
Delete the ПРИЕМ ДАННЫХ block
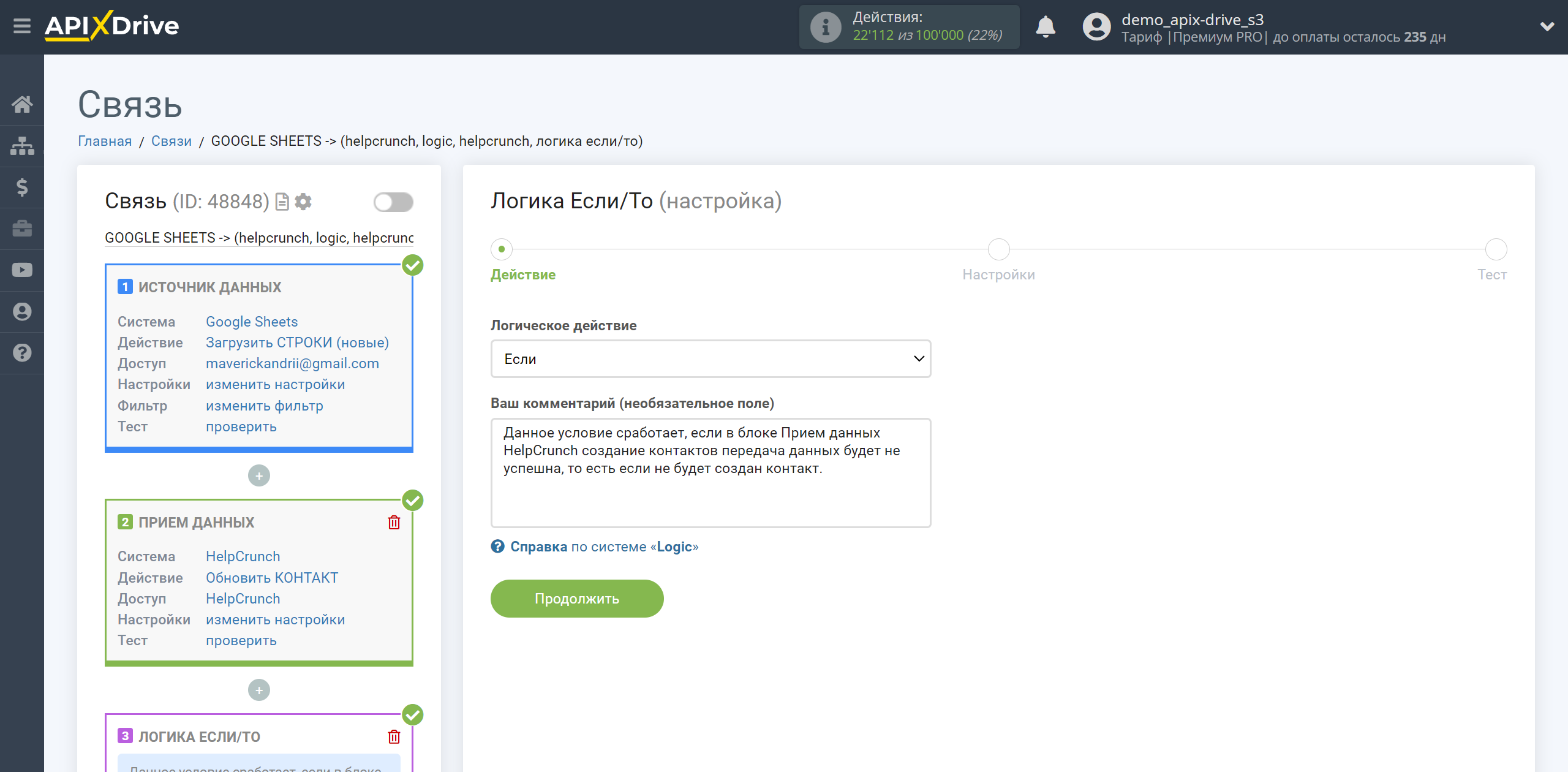pos(394,522)
